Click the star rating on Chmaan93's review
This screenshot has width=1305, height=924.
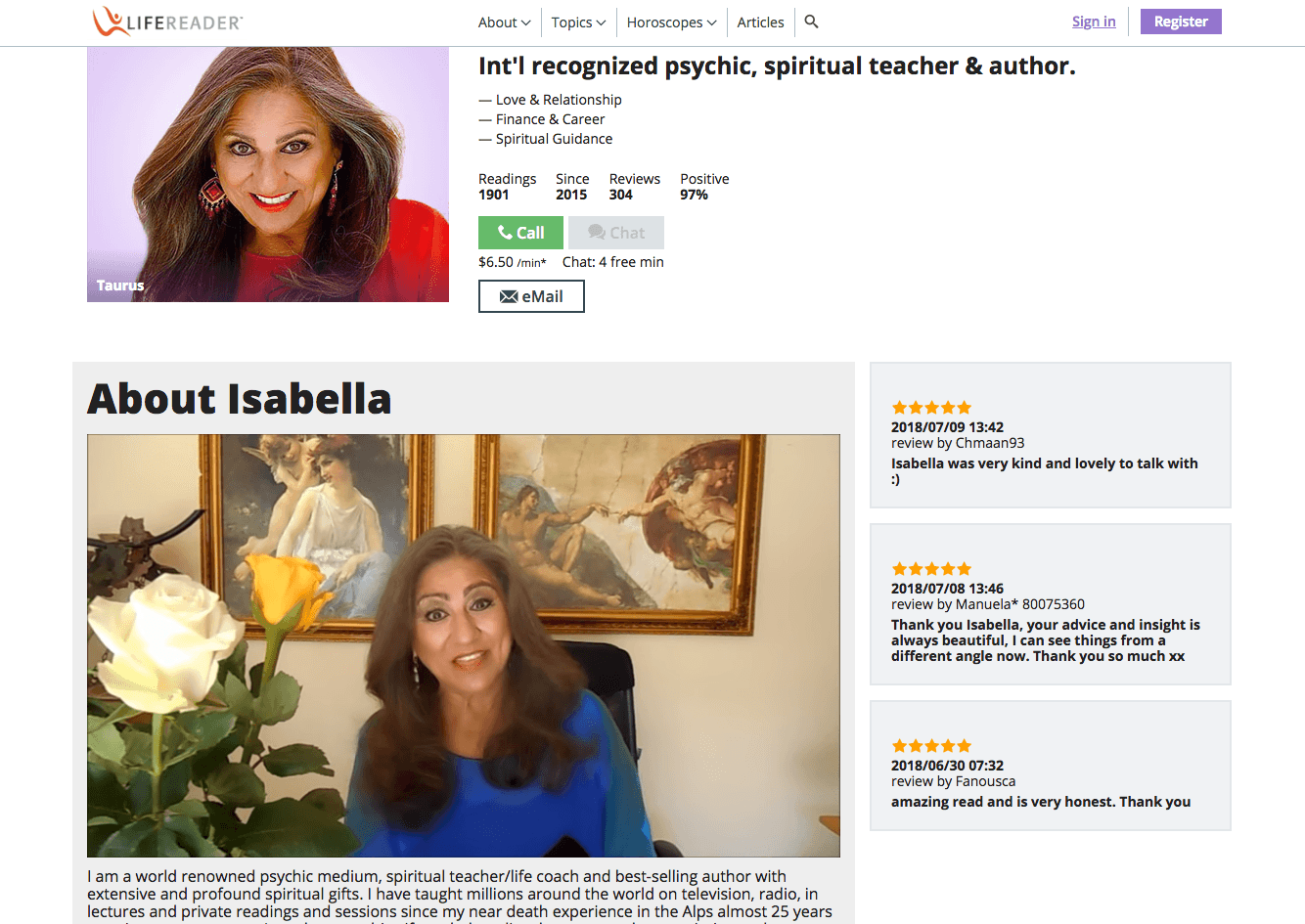pos(931,408)
